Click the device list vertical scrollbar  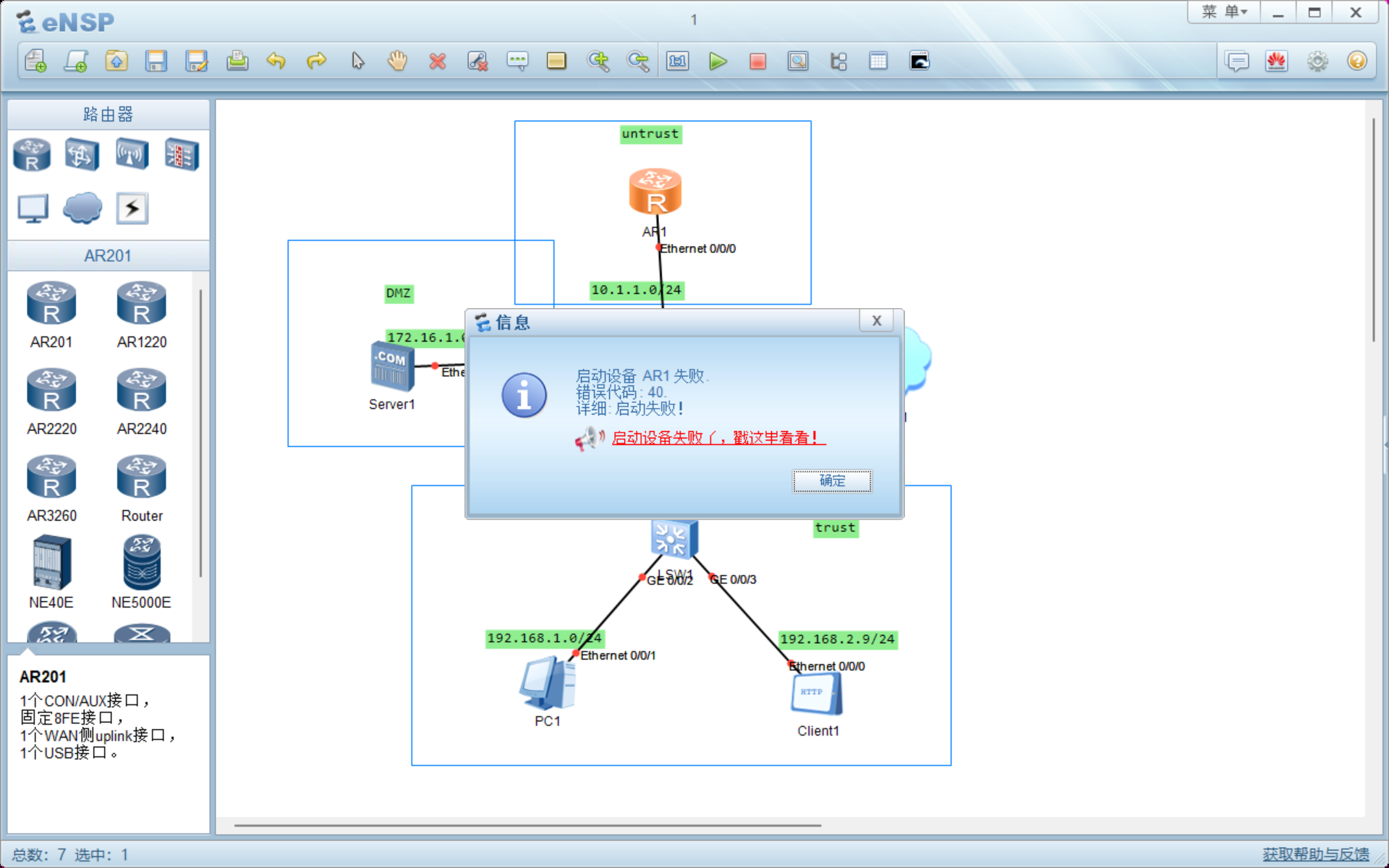click(200, 434)
